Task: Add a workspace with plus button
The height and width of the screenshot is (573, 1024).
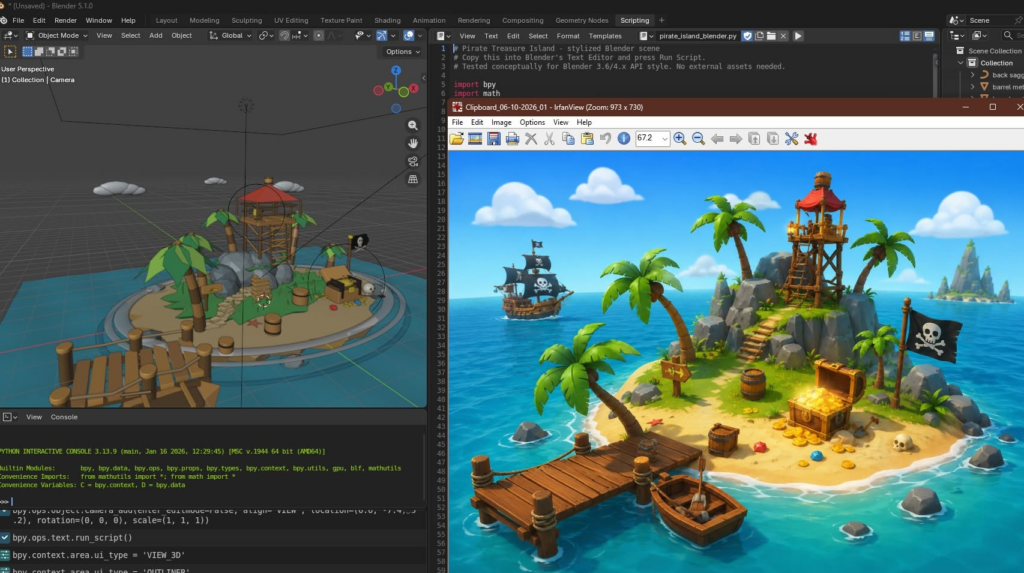Action: 662,20
